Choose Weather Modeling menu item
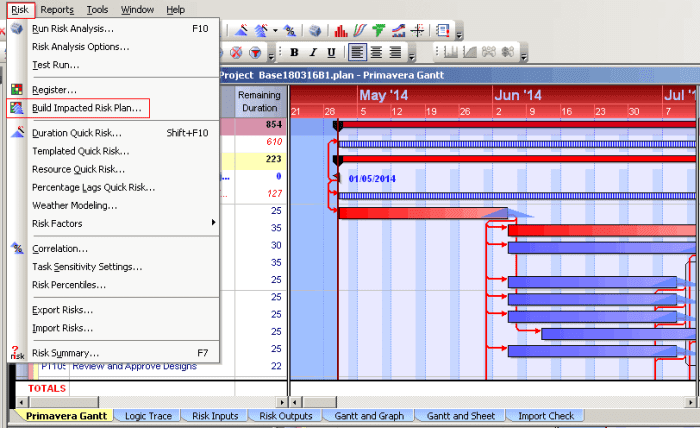Image resolution: width=700 pixels, height=428 pixels. 113,205
